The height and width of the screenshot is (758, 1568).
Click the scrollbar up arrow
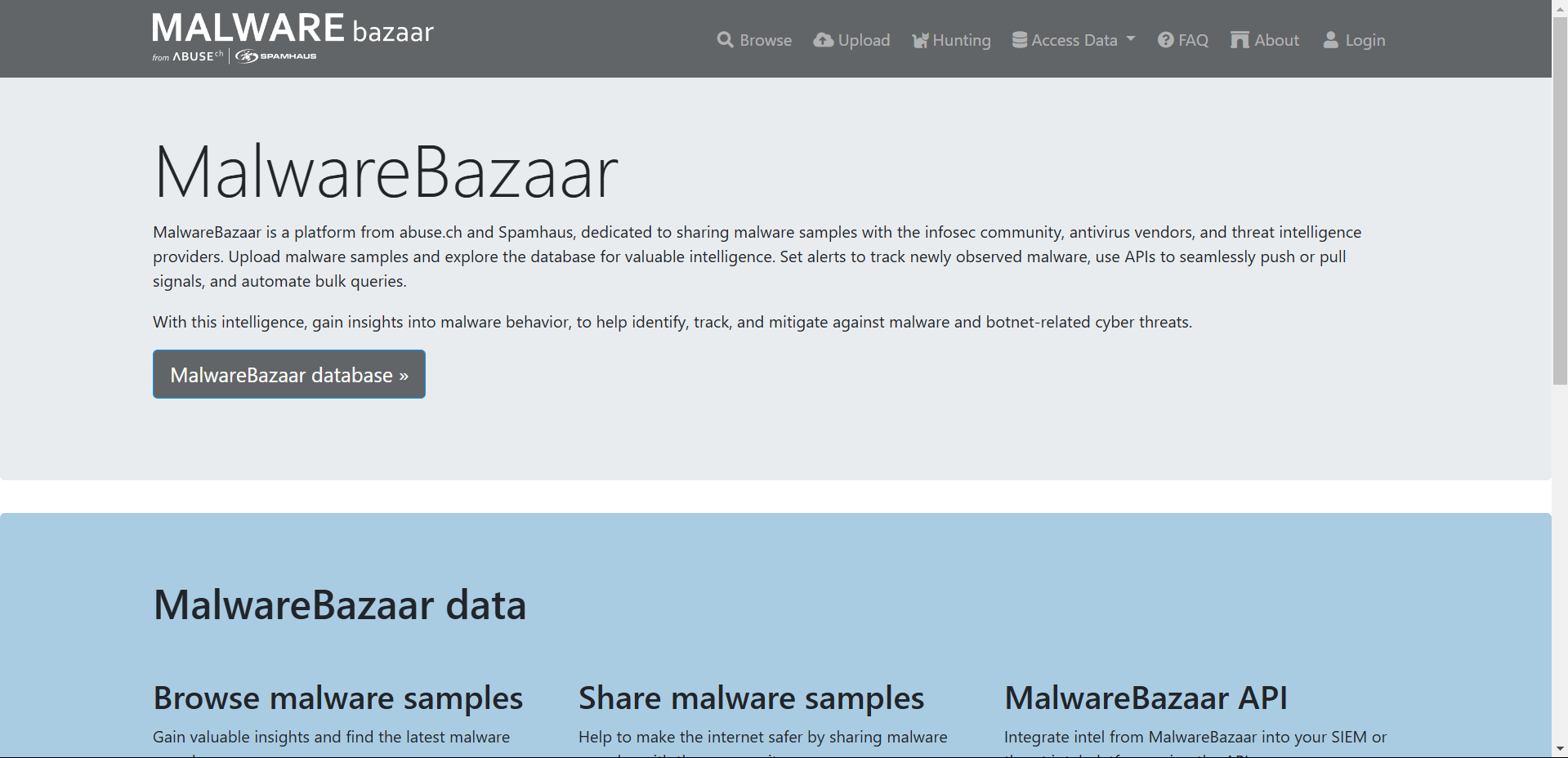[1560, 7]
